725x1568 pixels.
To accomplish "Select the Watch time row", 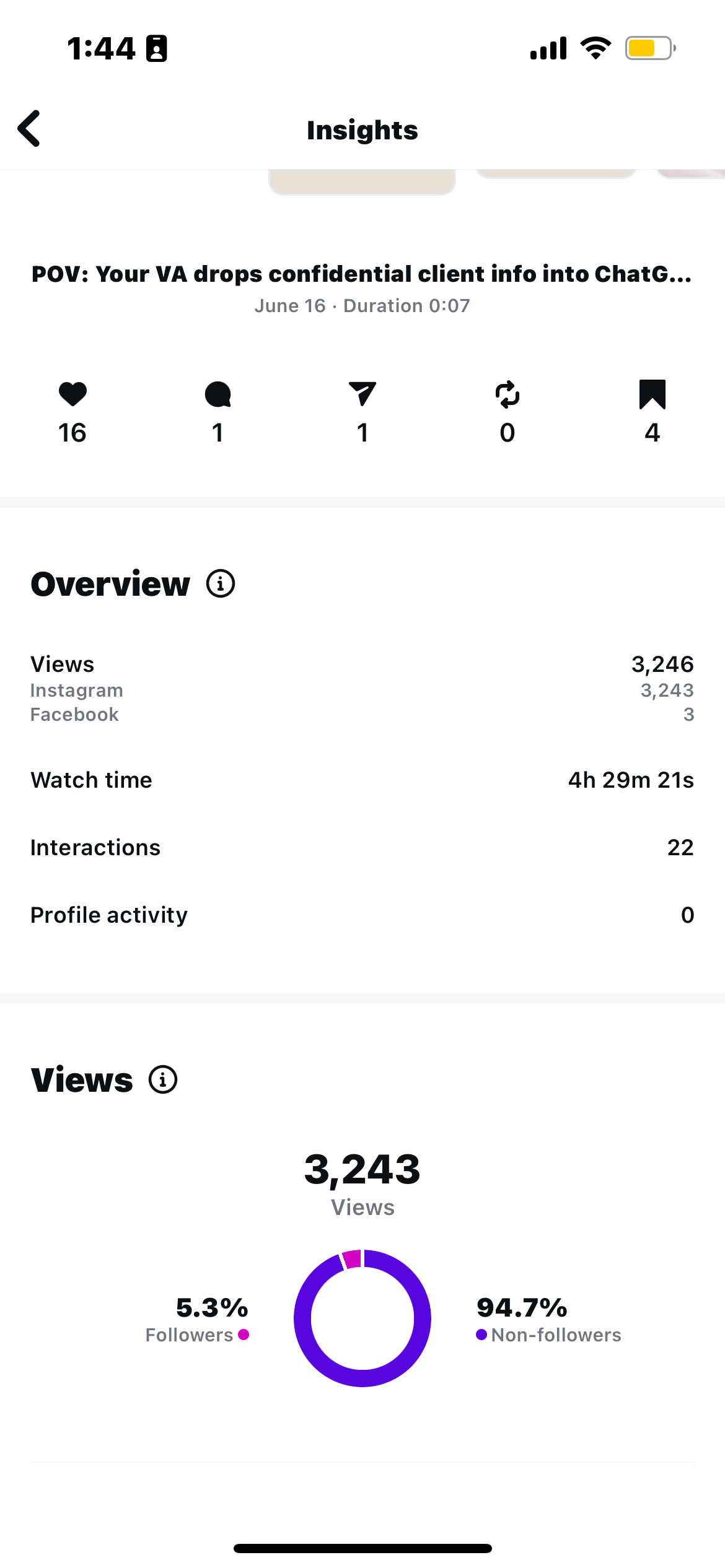I will click(x=362, y=780).
